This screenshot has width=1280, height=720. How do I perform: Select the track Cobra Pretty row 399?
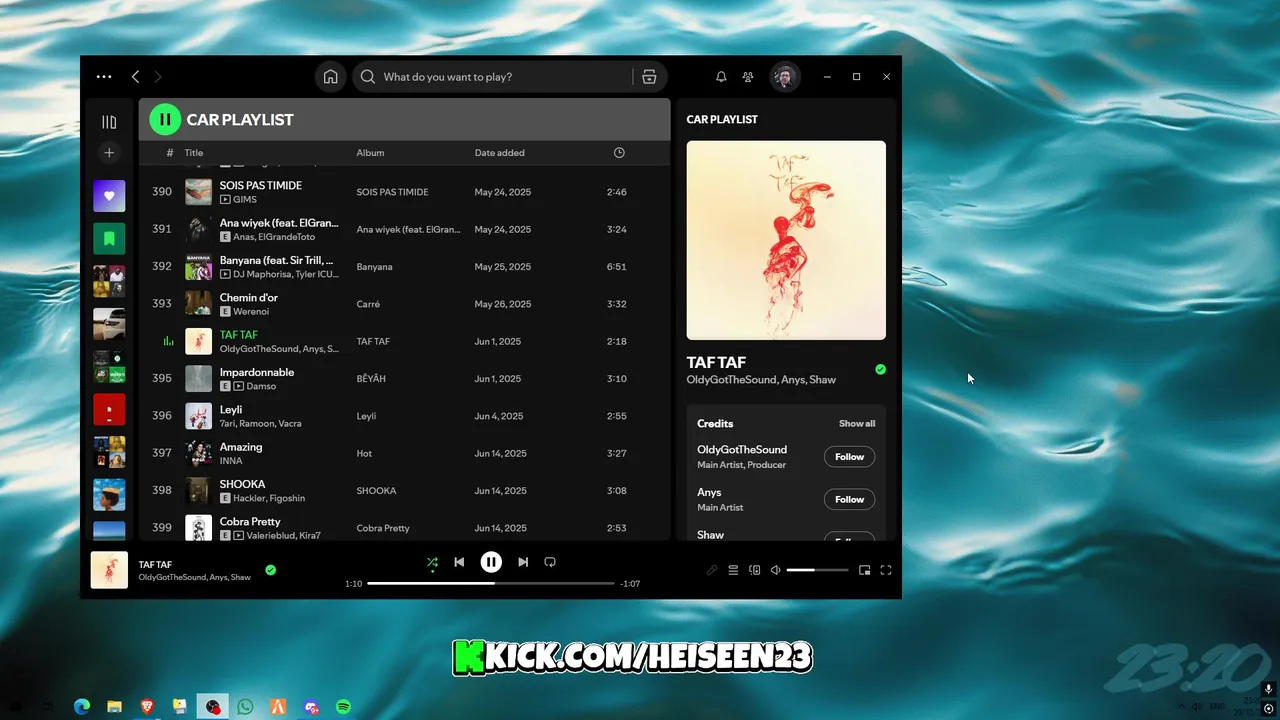pos(404,528)
